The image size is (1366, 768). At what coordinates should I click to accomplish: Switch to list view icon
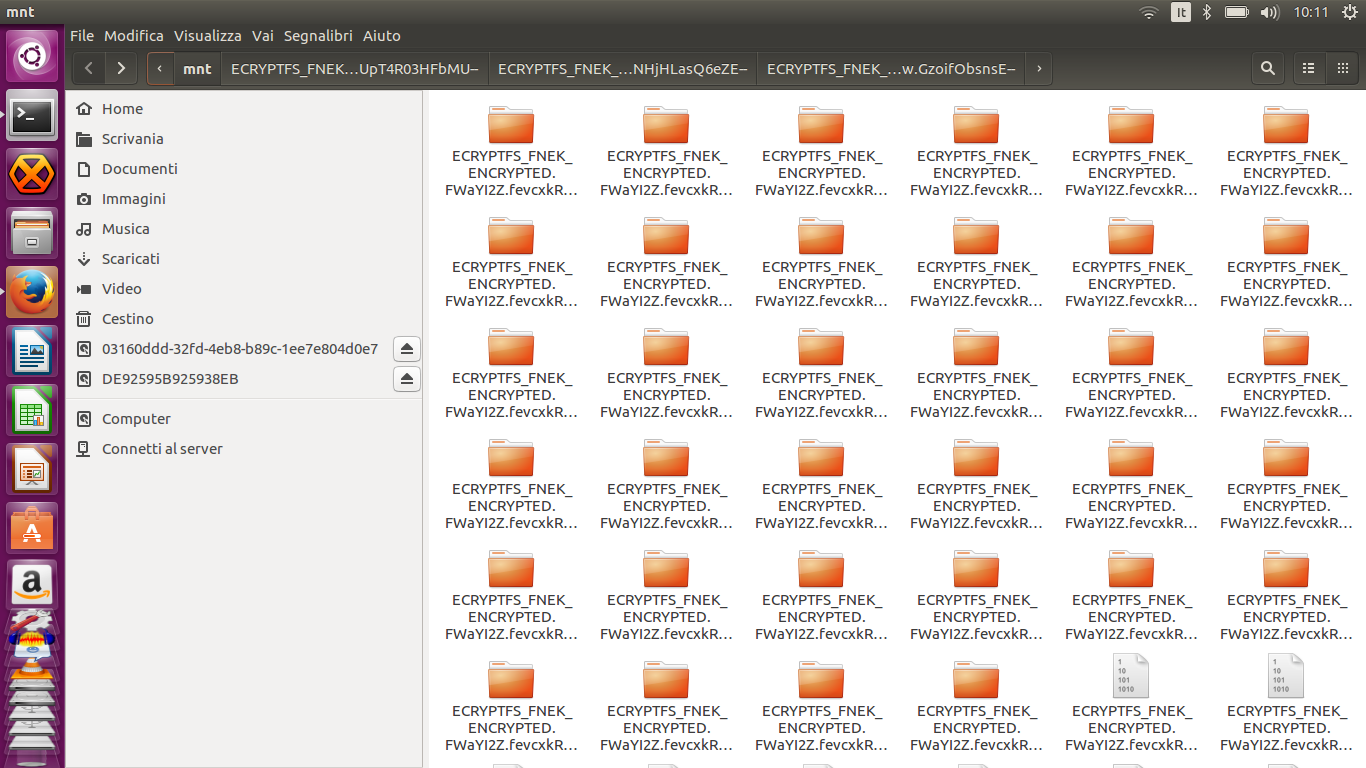(1308, 68)
